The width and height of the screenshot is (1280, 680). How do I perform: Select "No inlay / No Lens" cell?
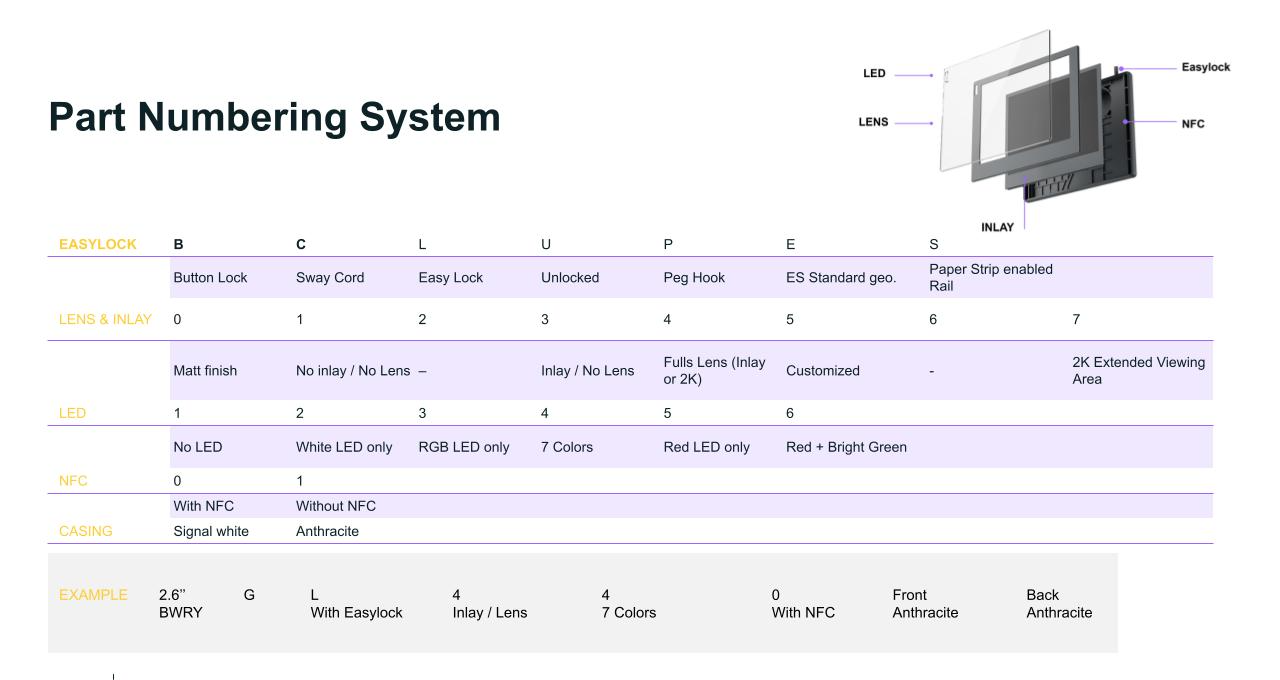point(353,370)
